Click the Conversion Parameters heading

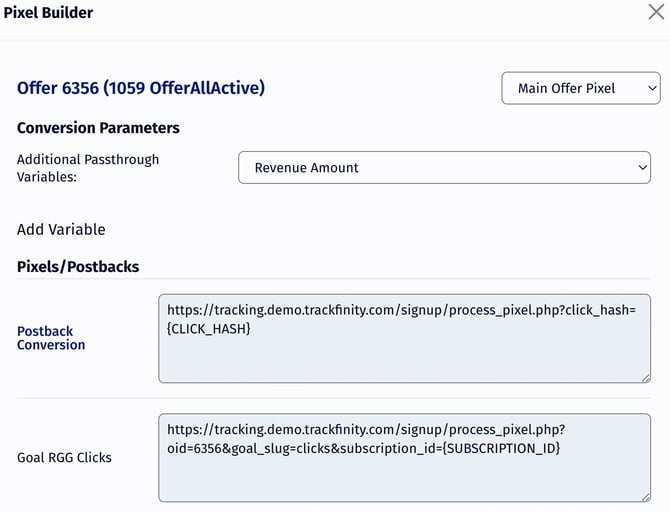coord(98,128)
